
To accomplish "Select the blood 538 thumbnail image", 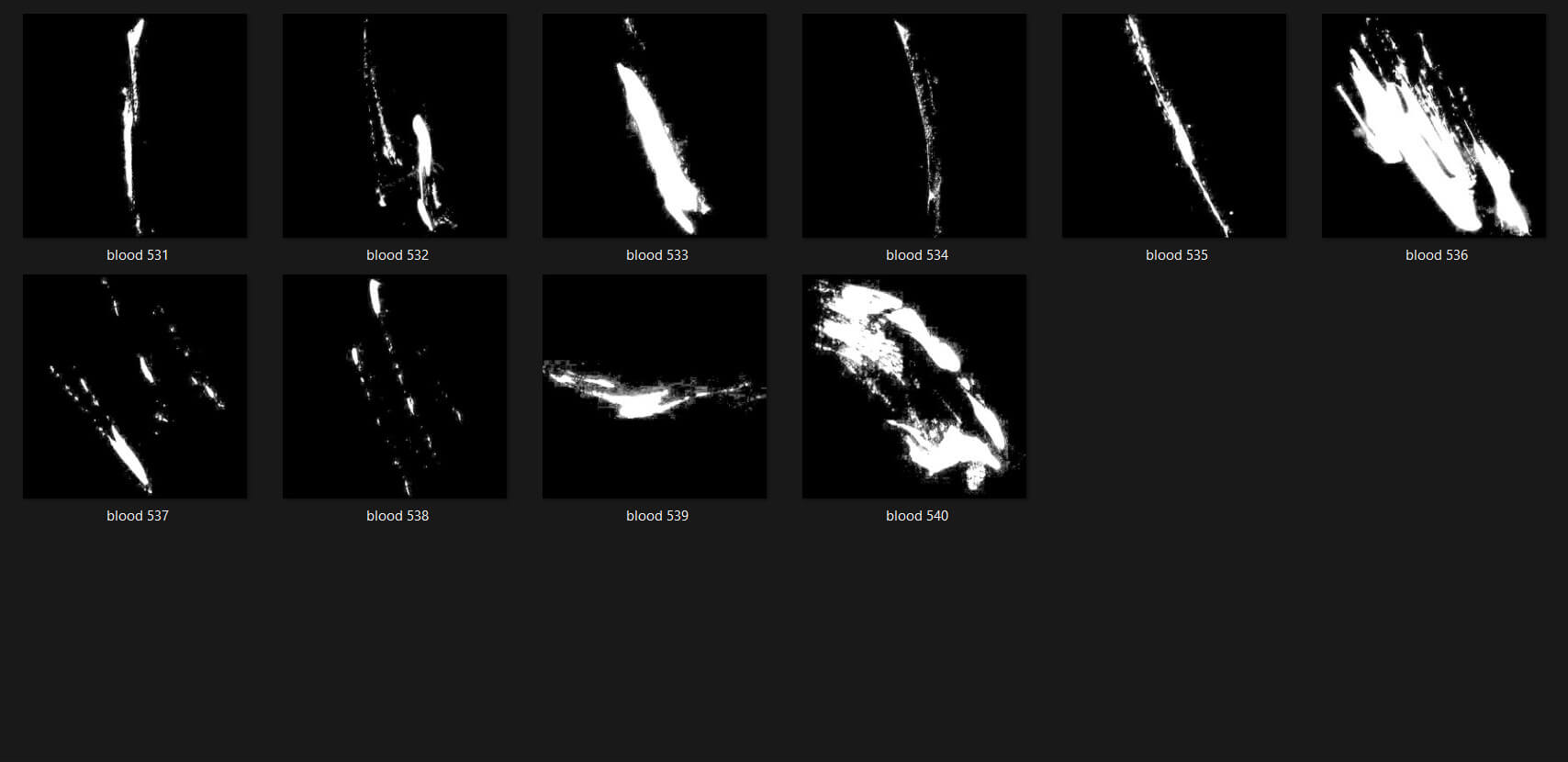I will coord(395,387).
